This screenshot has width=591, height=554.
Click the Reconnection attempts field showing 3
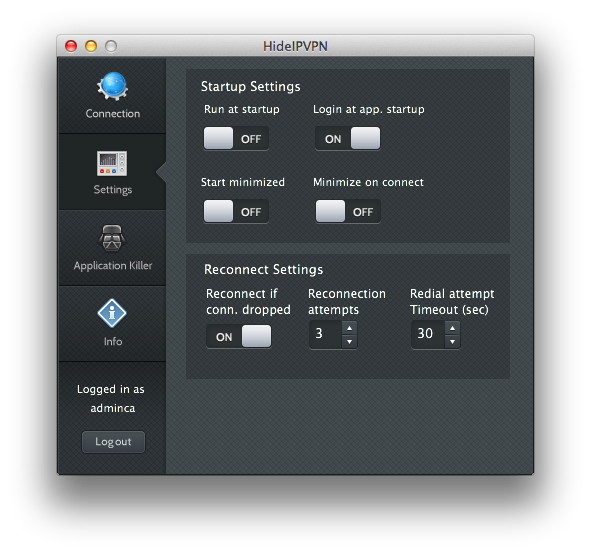click(325, 334)
